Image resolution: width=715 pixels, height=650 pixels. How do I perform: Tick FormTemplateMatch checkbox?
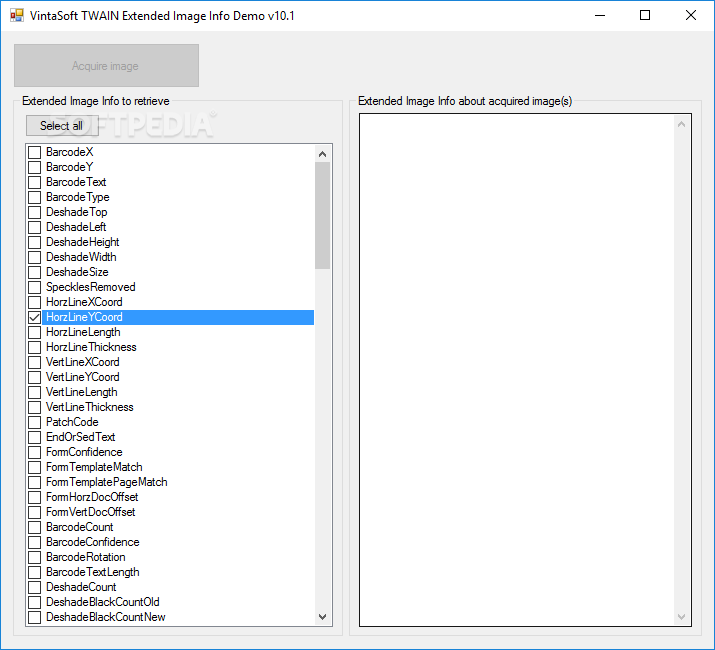(35, 468)
